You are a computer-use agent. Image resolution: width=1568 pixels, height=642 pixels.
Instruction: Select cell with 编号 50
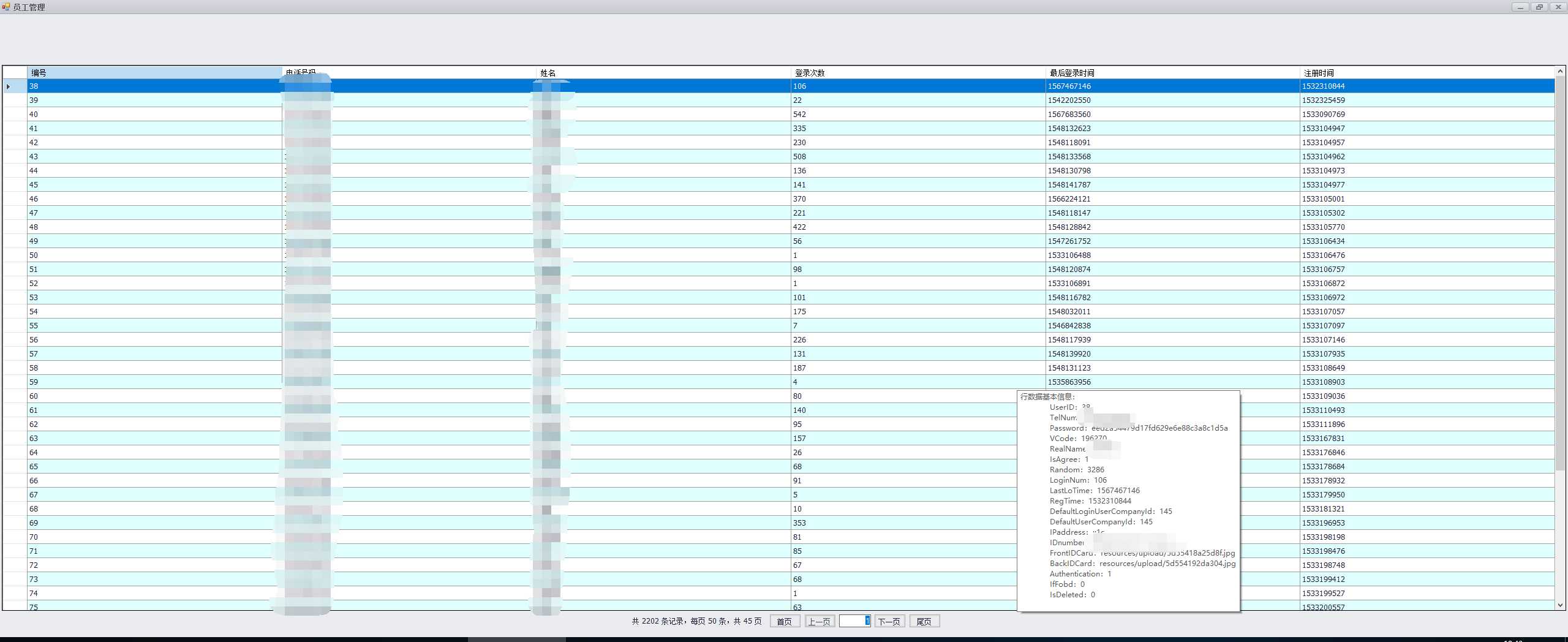154,255
